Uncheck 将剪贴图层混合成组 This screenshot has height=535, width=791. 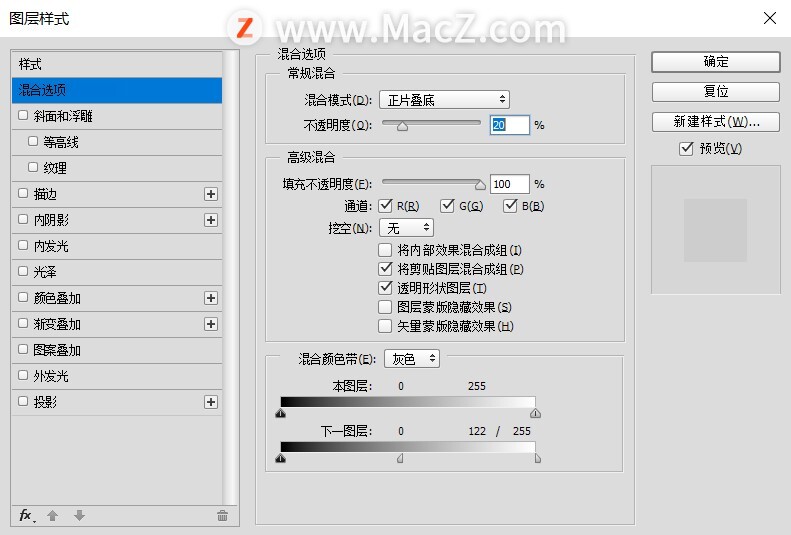click(385, 269)
